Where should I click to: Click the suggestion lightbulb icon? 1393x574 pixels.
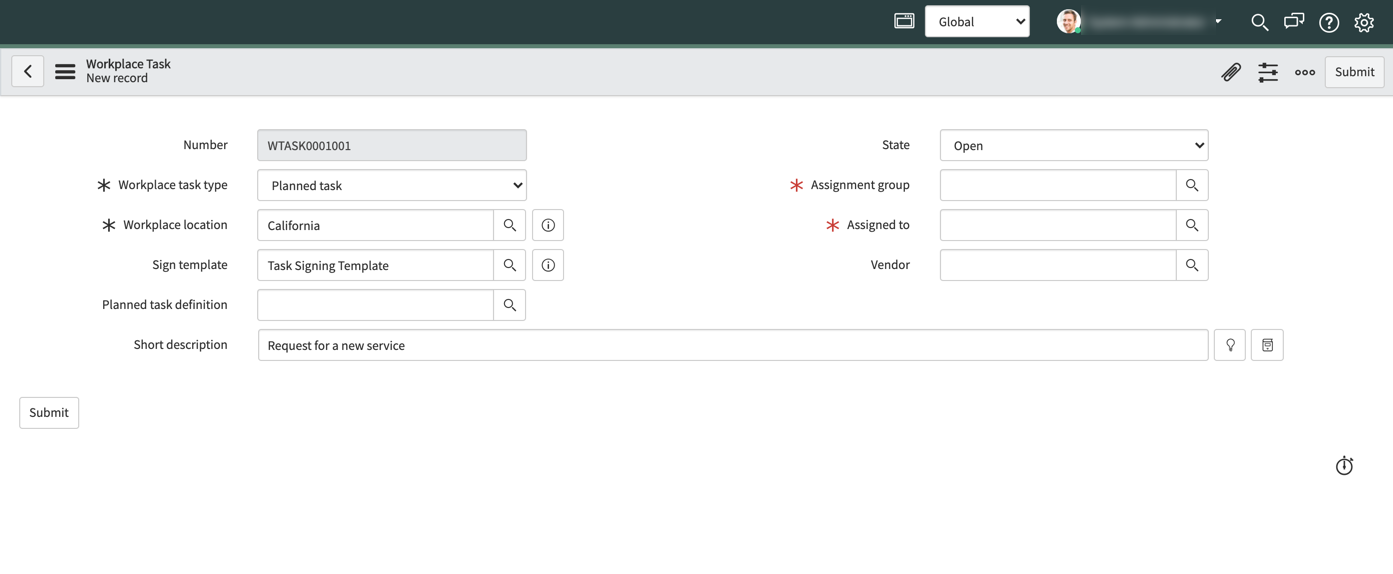[1230, 345]
